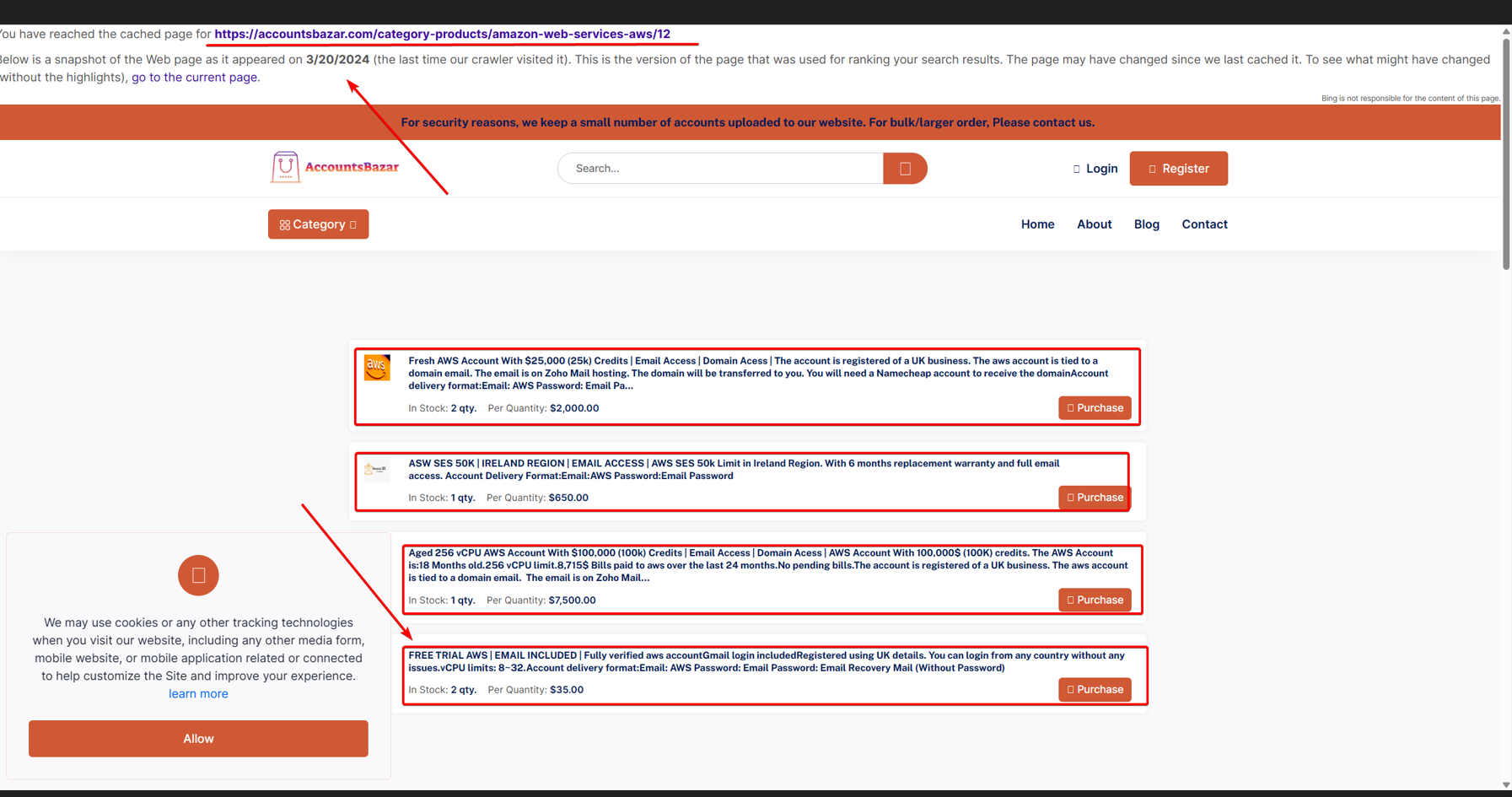The width and height of the screenshot is (1512, 797).
Task: Select the price "$650.00"
Action: [x=568, y=498]
